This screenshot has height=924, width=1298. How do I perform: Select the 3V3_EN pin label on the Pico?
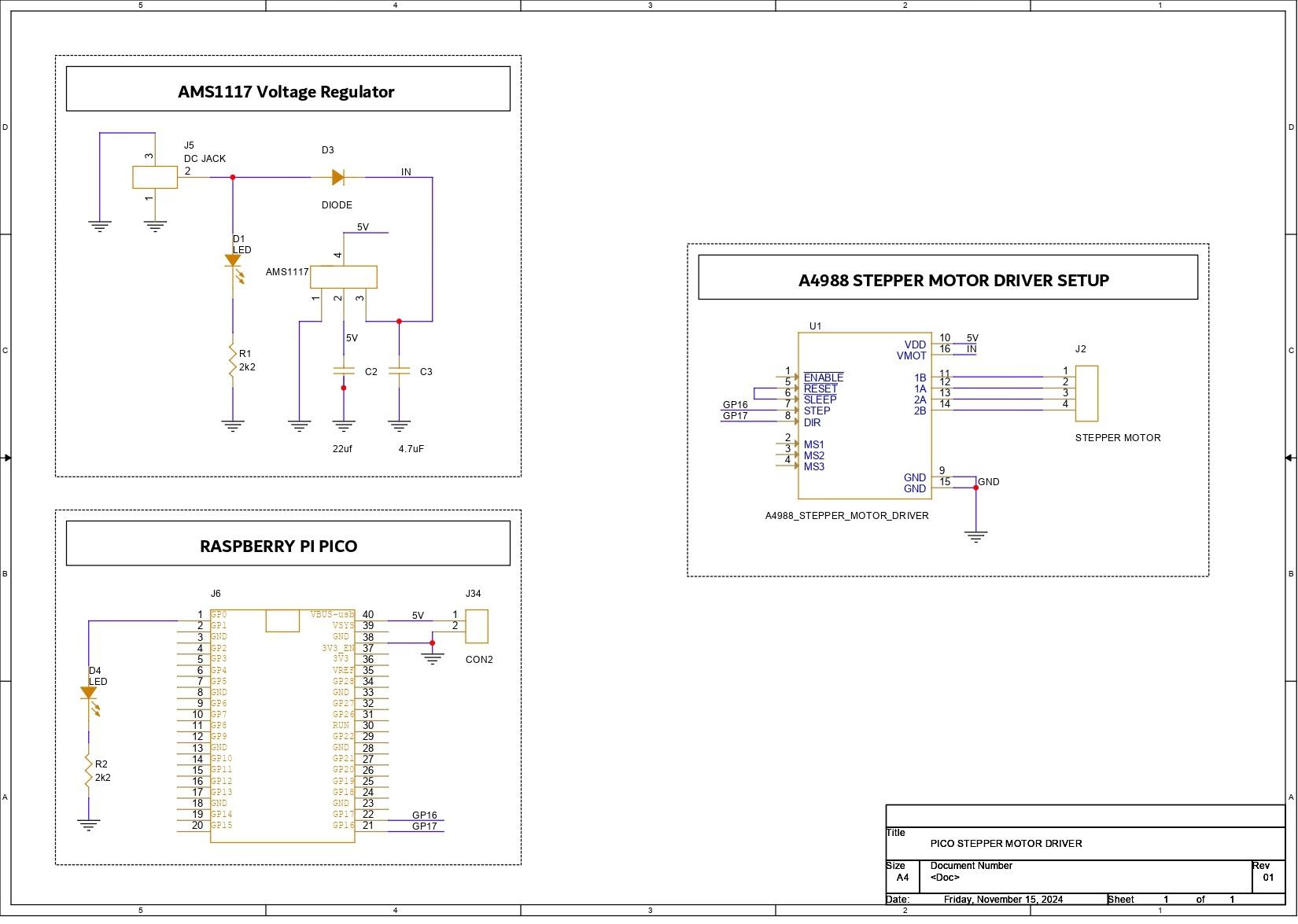[338, 648]
